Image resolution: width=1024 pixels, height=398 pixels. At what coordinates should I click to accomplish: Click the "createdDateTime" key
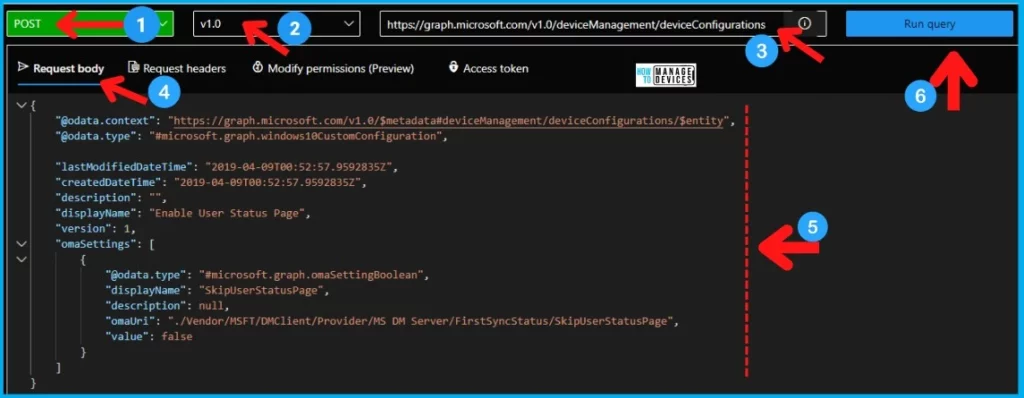[x=109, y=182]
